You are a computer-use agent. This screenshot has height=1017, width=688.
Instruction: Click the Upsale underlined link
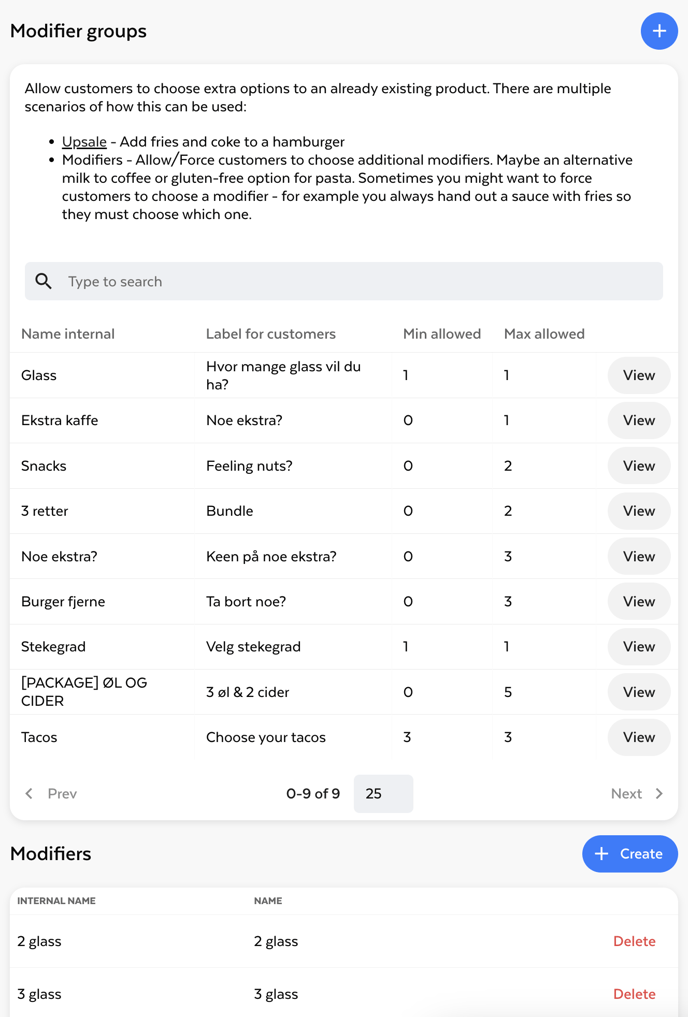pos(84,142)
